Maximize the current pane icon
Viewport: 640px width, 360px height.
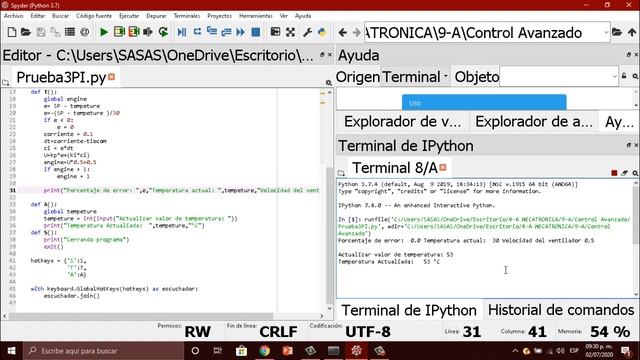tap(276, 32)
